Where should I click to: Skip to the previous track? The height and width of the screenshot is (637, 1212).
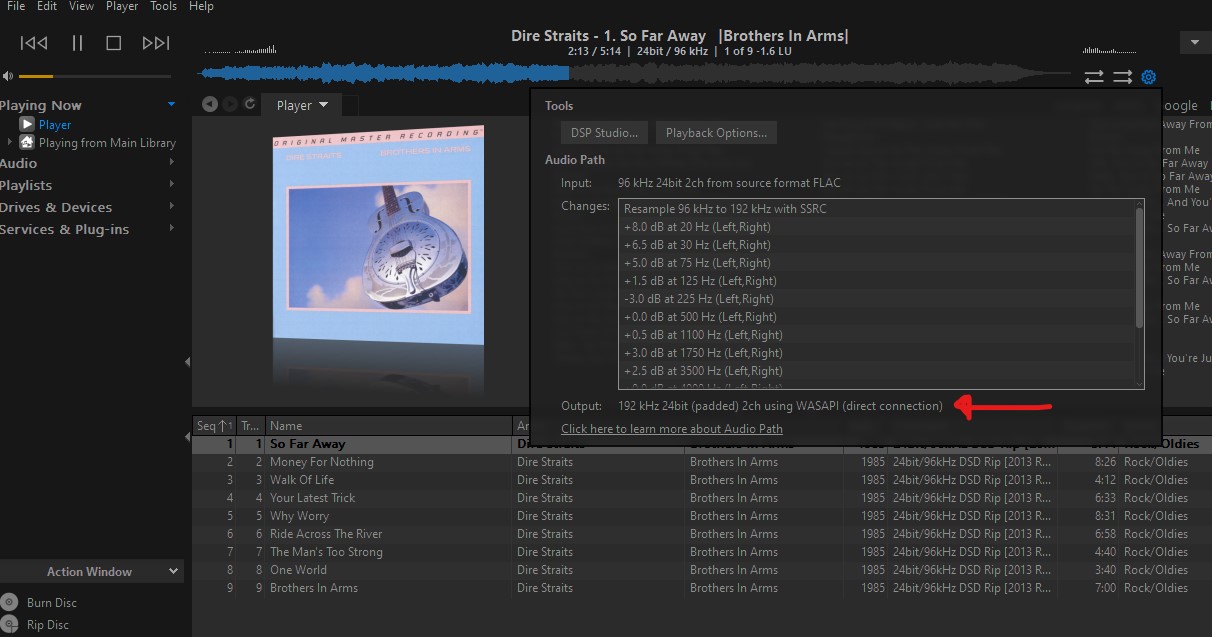(34, 43)
